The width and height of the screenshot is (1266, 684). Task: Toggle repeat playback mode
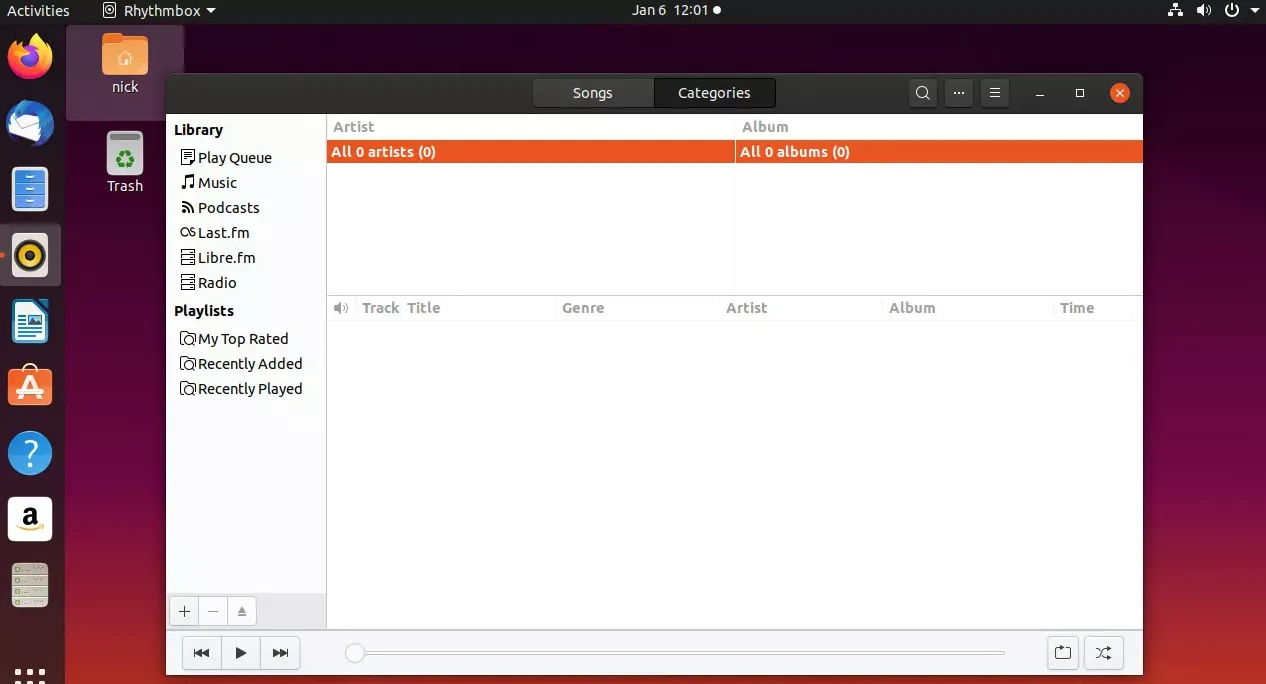[x=1062, y=653]
